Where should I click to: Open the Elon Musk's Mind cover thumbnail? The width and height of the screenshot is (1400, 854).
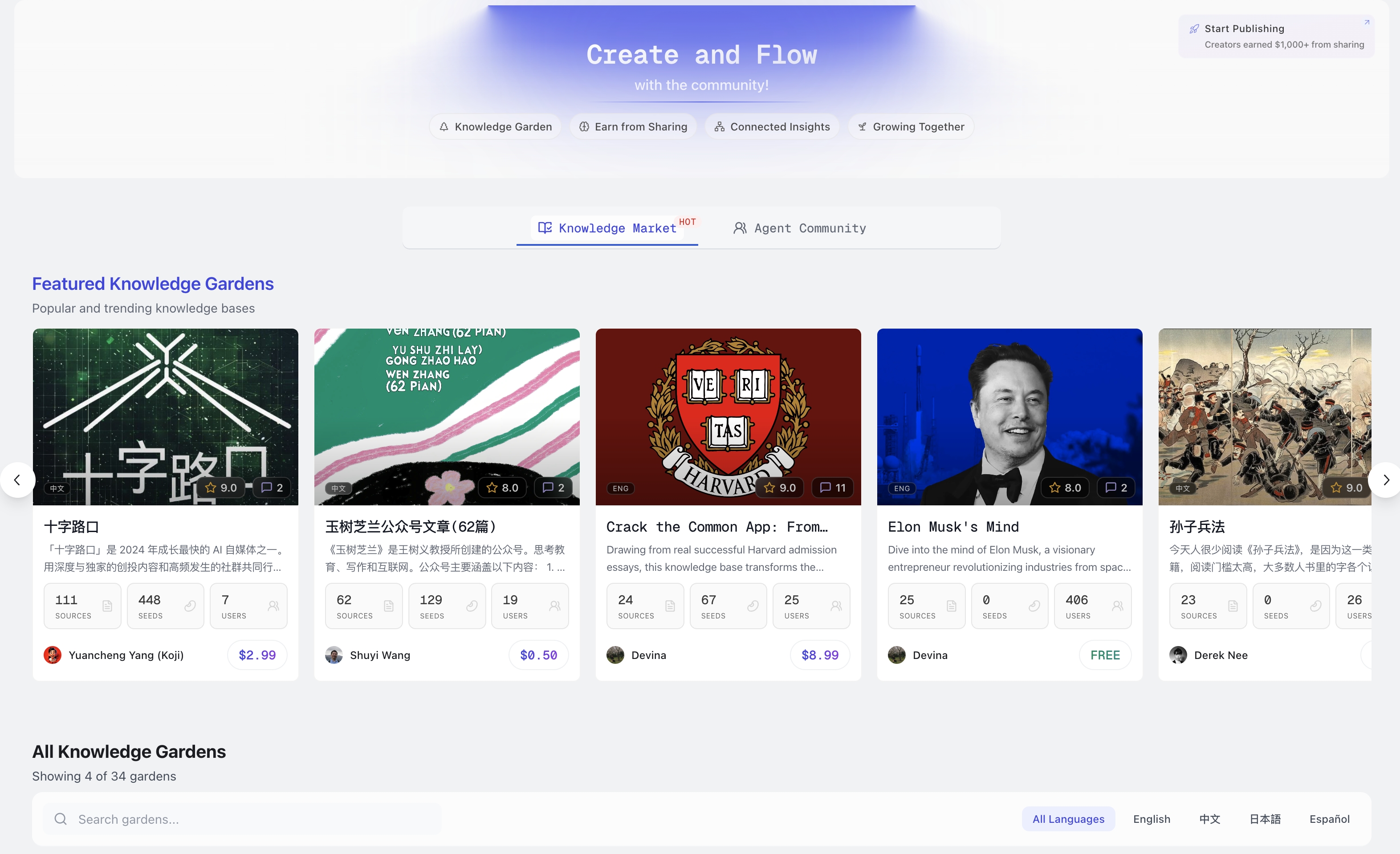(x=1009, y=416)
